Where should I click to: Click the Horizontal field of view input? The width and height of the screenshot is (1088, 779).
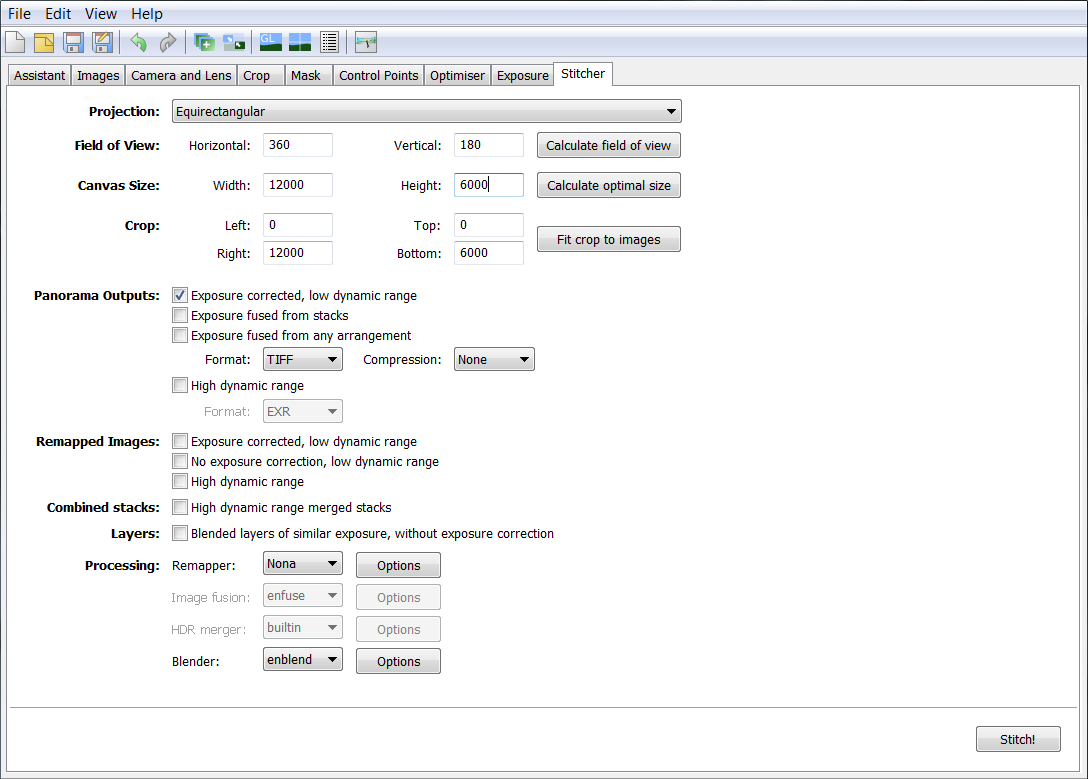(298, 145)
